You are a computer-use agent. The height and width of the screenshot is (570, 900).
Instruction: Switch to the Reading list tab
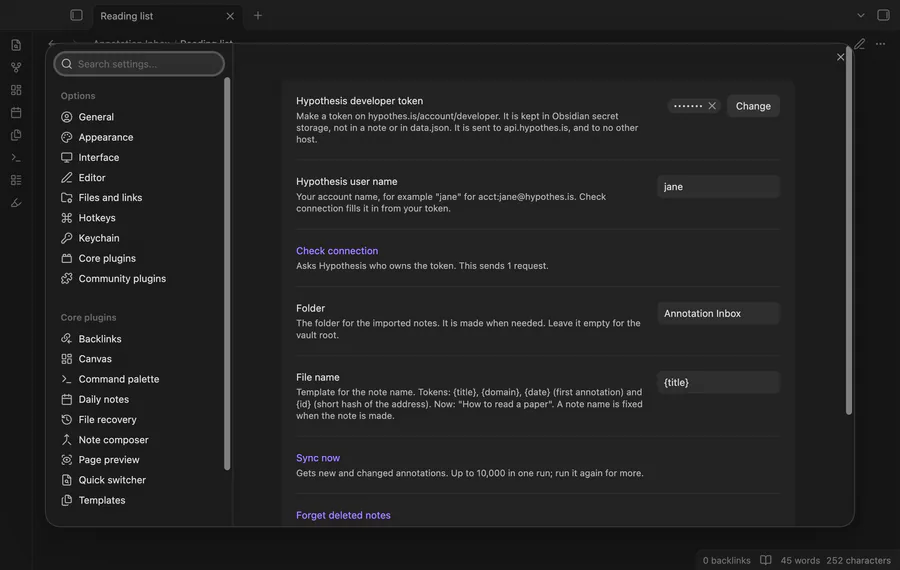(127, 16)
